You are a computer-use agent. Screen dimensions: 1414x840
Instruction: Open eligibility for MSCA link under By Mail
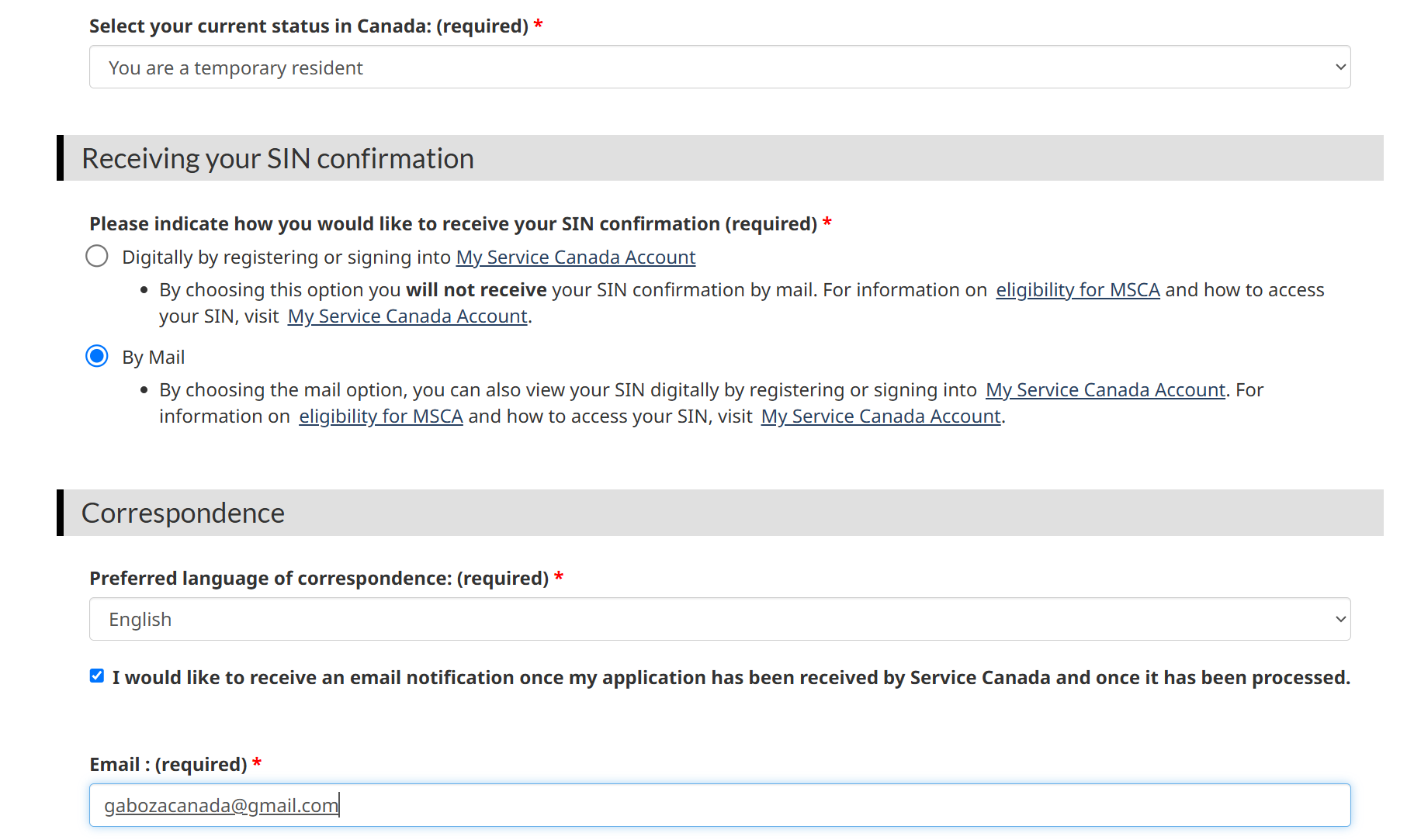381,417
